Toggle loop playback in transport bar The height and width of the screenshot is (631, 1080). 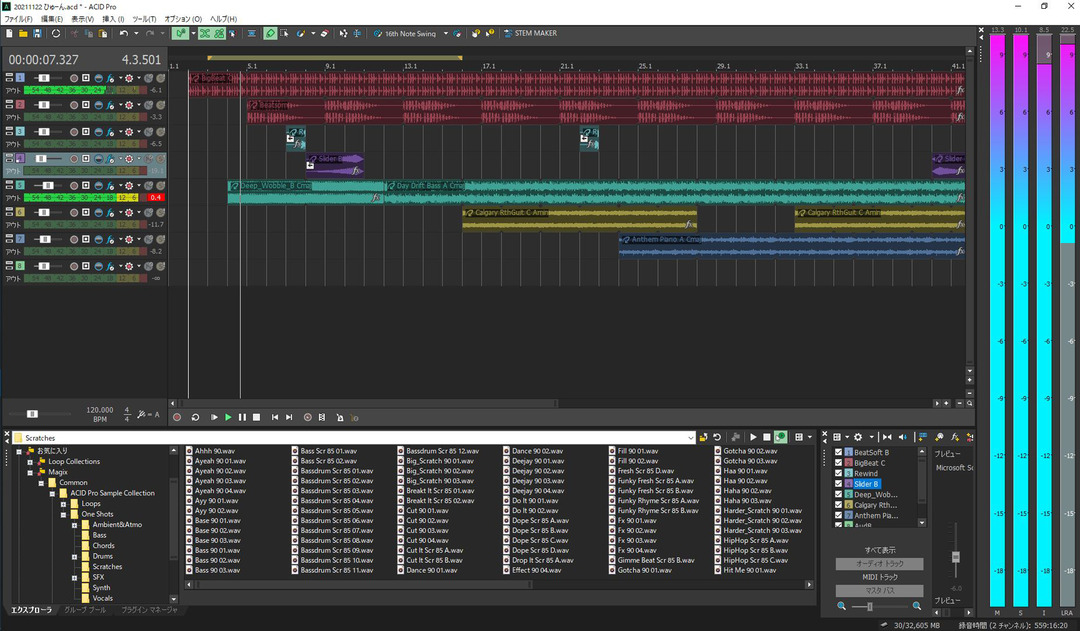(x=196, y=417)
